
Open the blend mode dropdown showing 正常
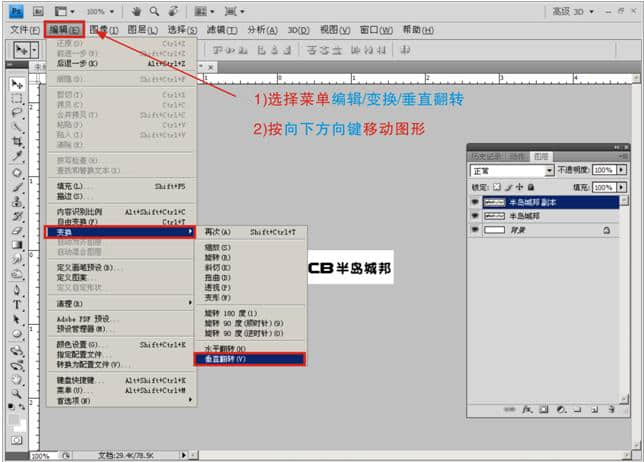pos(512,171)
